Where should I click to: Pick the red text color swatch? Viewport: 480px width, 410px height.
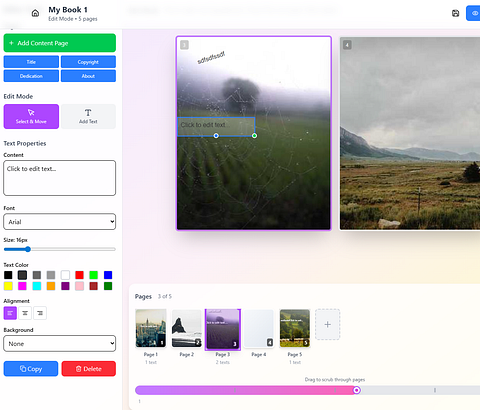(x=79, y=275)
